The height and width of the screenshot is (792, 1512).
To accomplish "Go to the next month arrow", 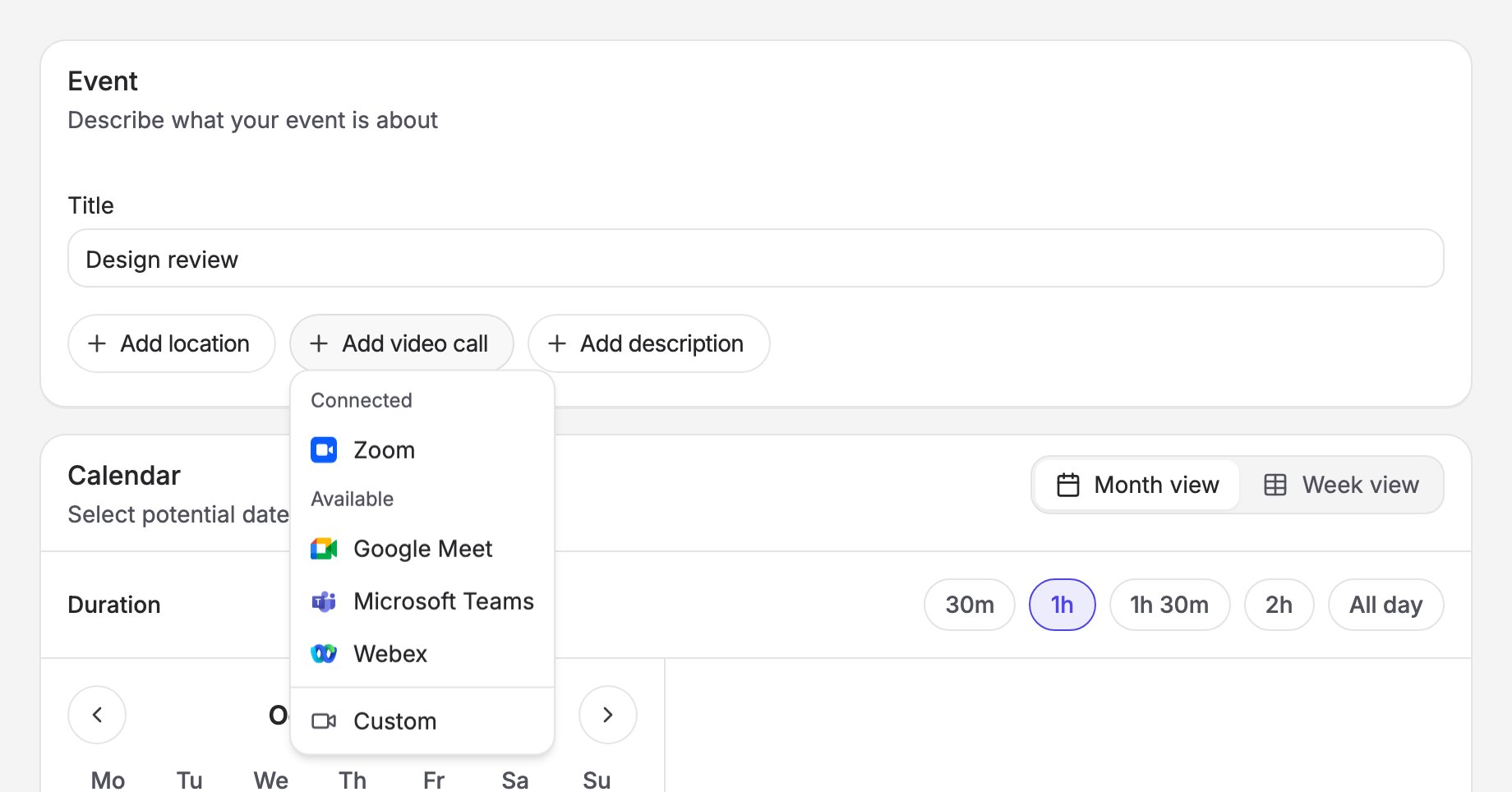I will [x=608, y=715].
